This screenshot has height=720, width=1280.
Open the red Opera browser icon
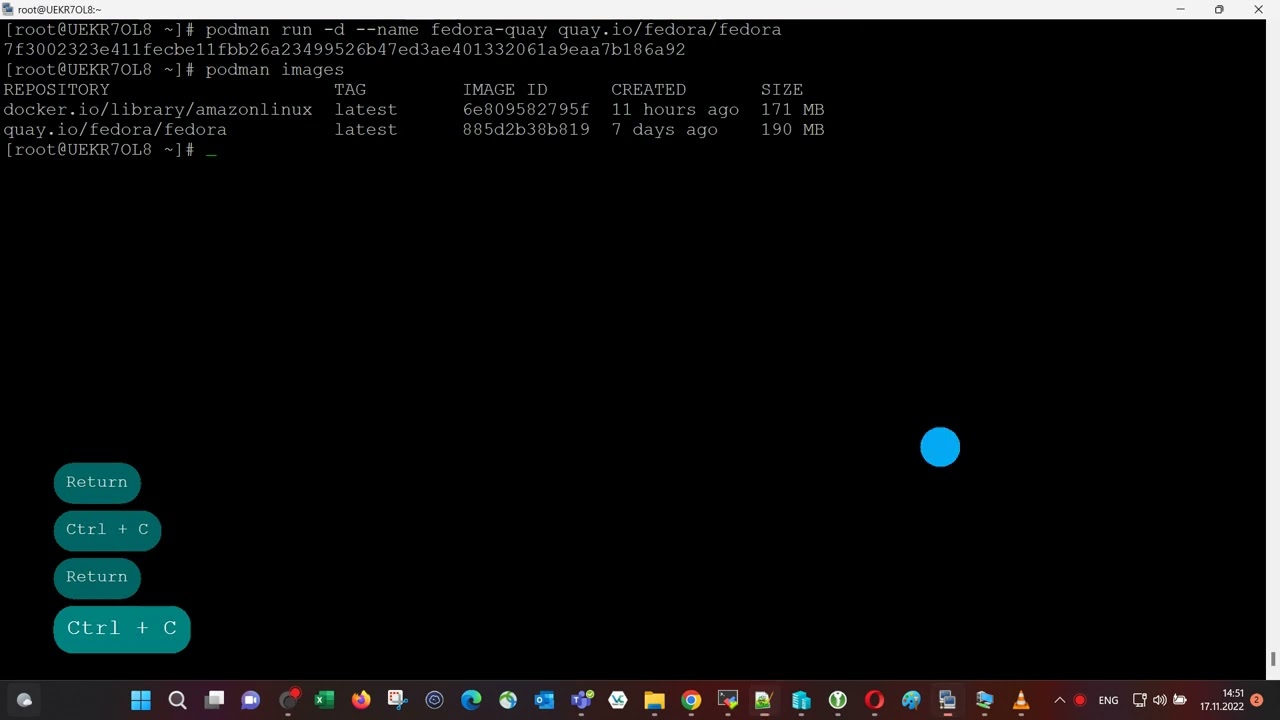(874, 700)
